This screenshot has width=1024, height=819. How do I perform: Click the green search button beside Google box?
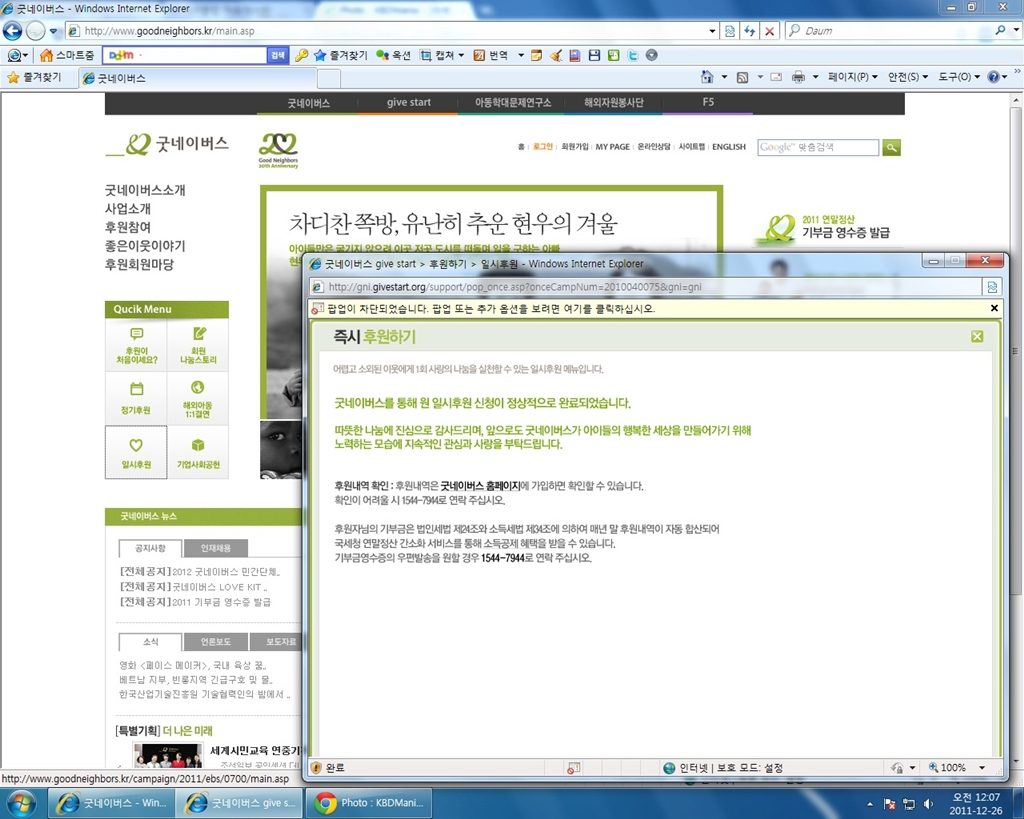tap(891, 148)
